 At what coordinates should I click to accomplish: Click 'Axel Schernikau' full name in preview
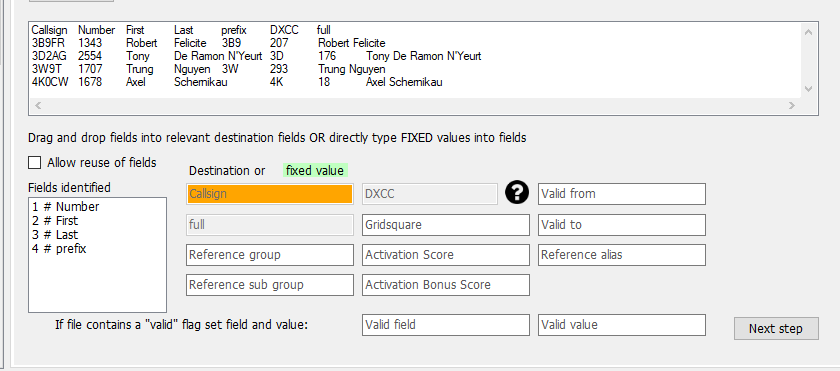point(404,82)
